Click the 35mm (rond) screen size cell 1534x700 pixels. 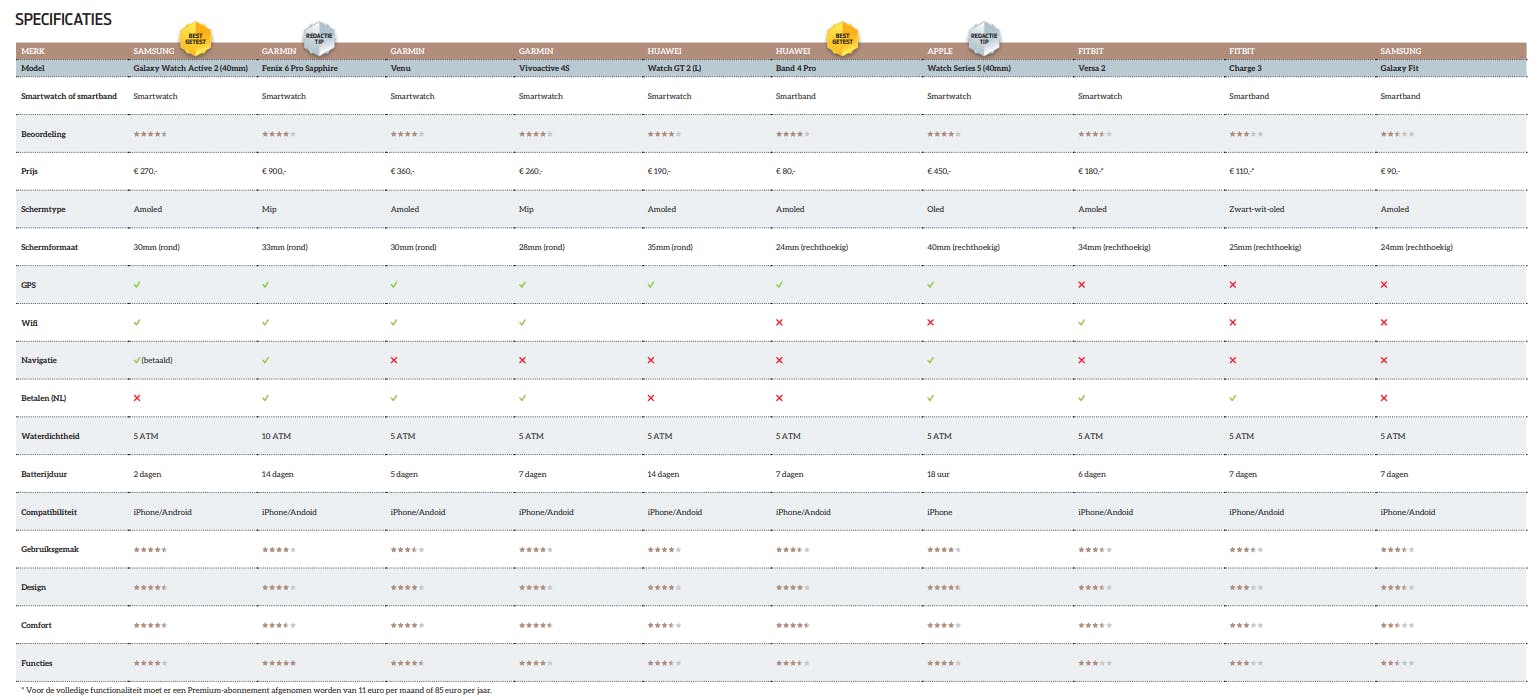pos(670,247)
